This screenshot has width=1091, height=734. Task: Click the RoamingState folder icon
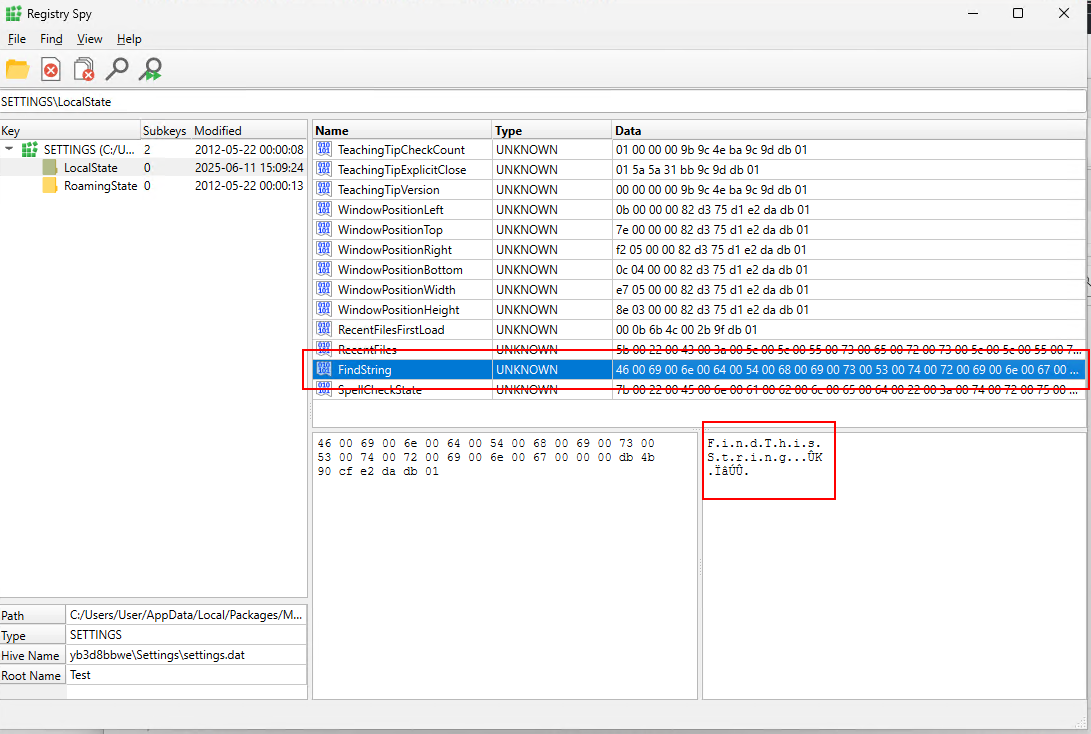click(49, 186)
